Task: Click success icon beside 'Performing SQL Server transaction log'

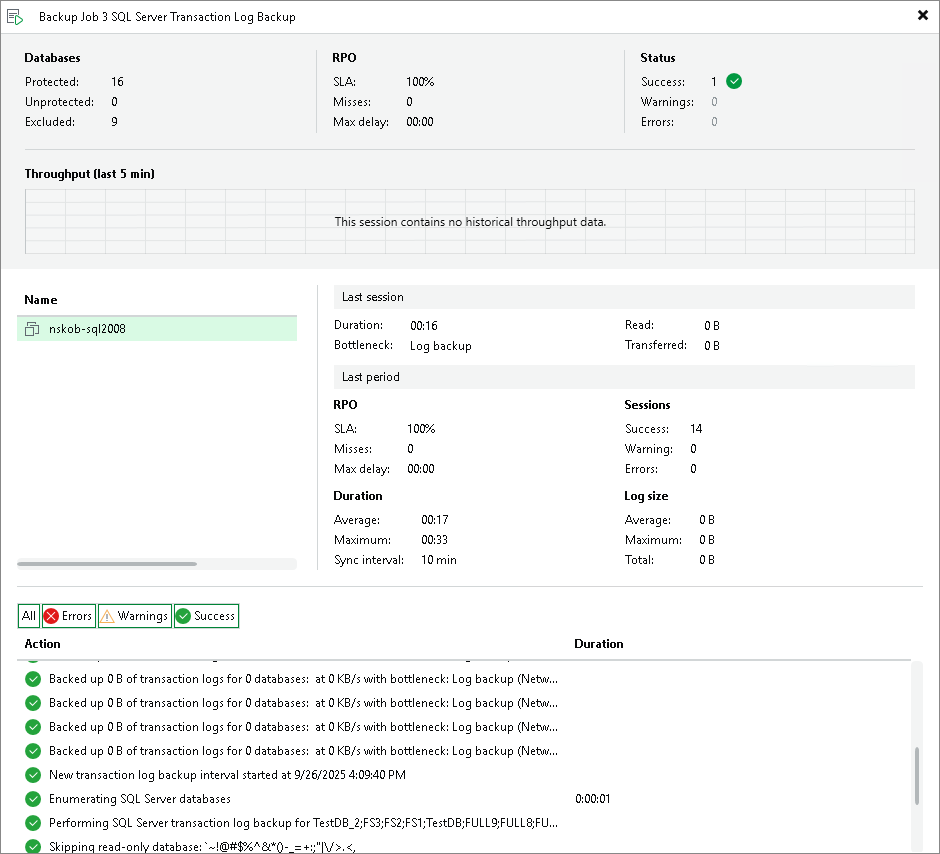Action: [33, 823]
